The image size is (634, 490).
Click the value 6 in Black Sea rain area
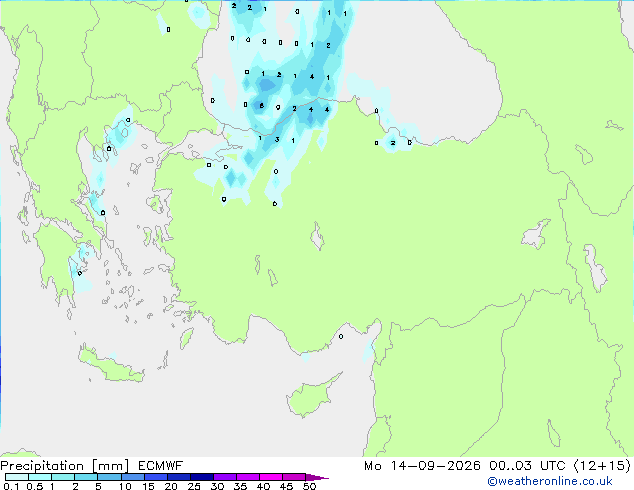point(262,106)
